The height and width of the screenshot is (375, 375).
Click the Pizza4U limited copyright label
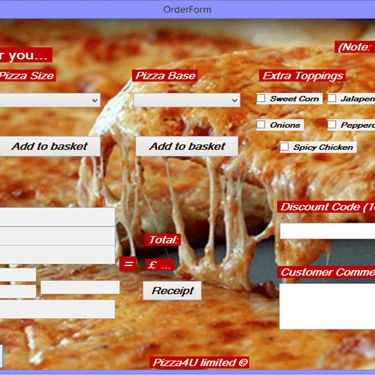pos(199,362)
